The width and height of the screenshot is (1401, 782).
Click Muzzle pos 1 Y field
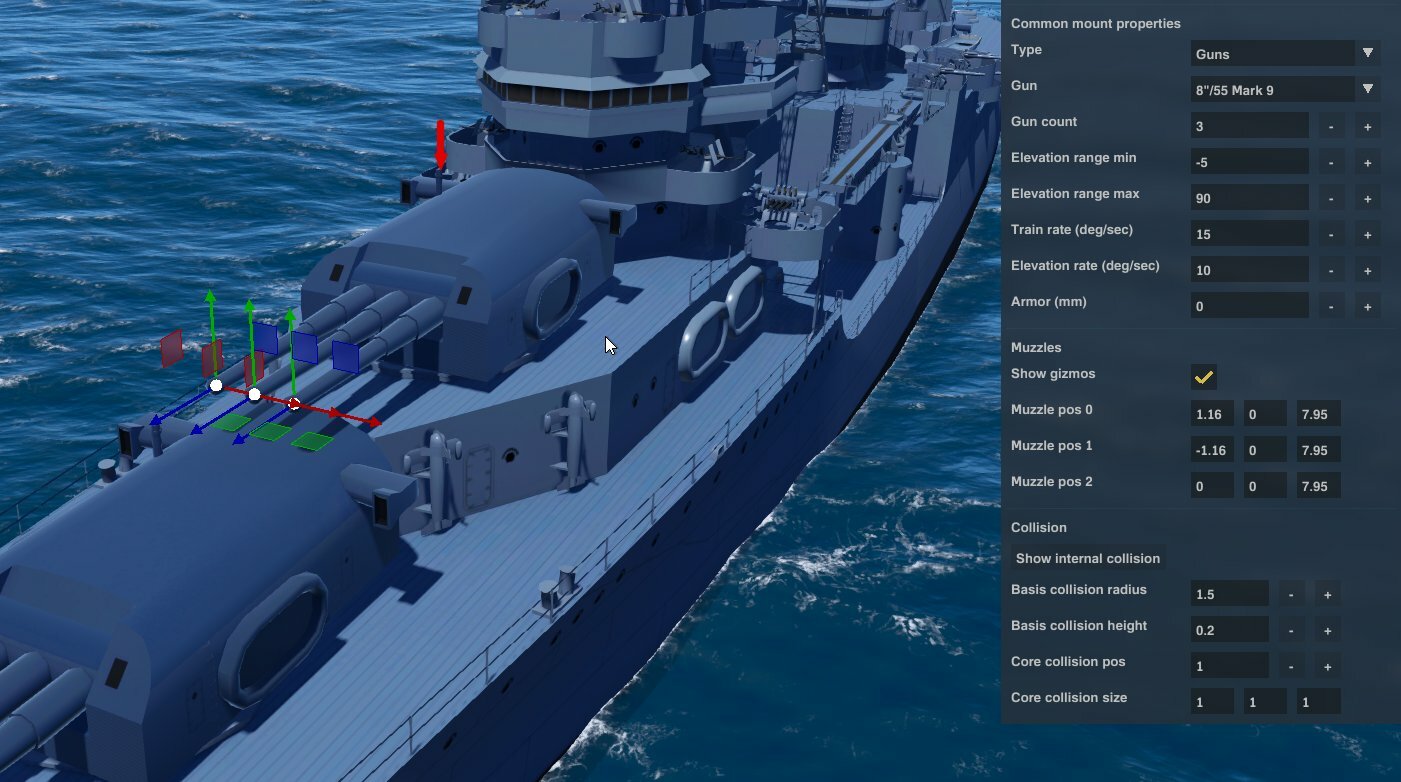(x=1265, y=450)
